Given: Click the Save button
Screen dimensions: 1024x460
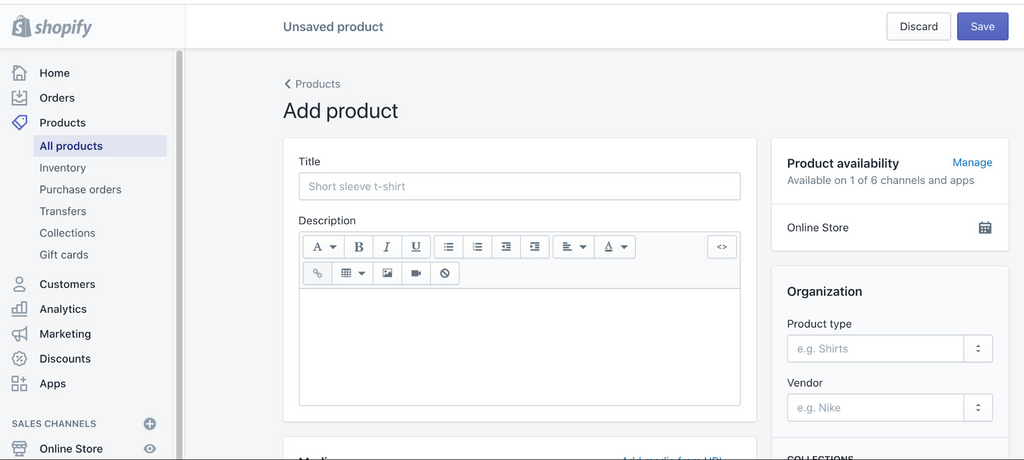Looking at the screenshot, I should [x=982, y=27].
